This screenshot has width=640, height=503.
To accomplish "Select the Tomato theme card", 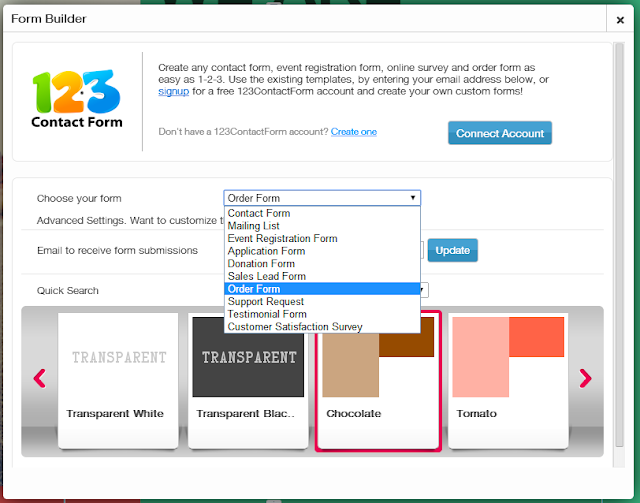I will pos(508,381).
